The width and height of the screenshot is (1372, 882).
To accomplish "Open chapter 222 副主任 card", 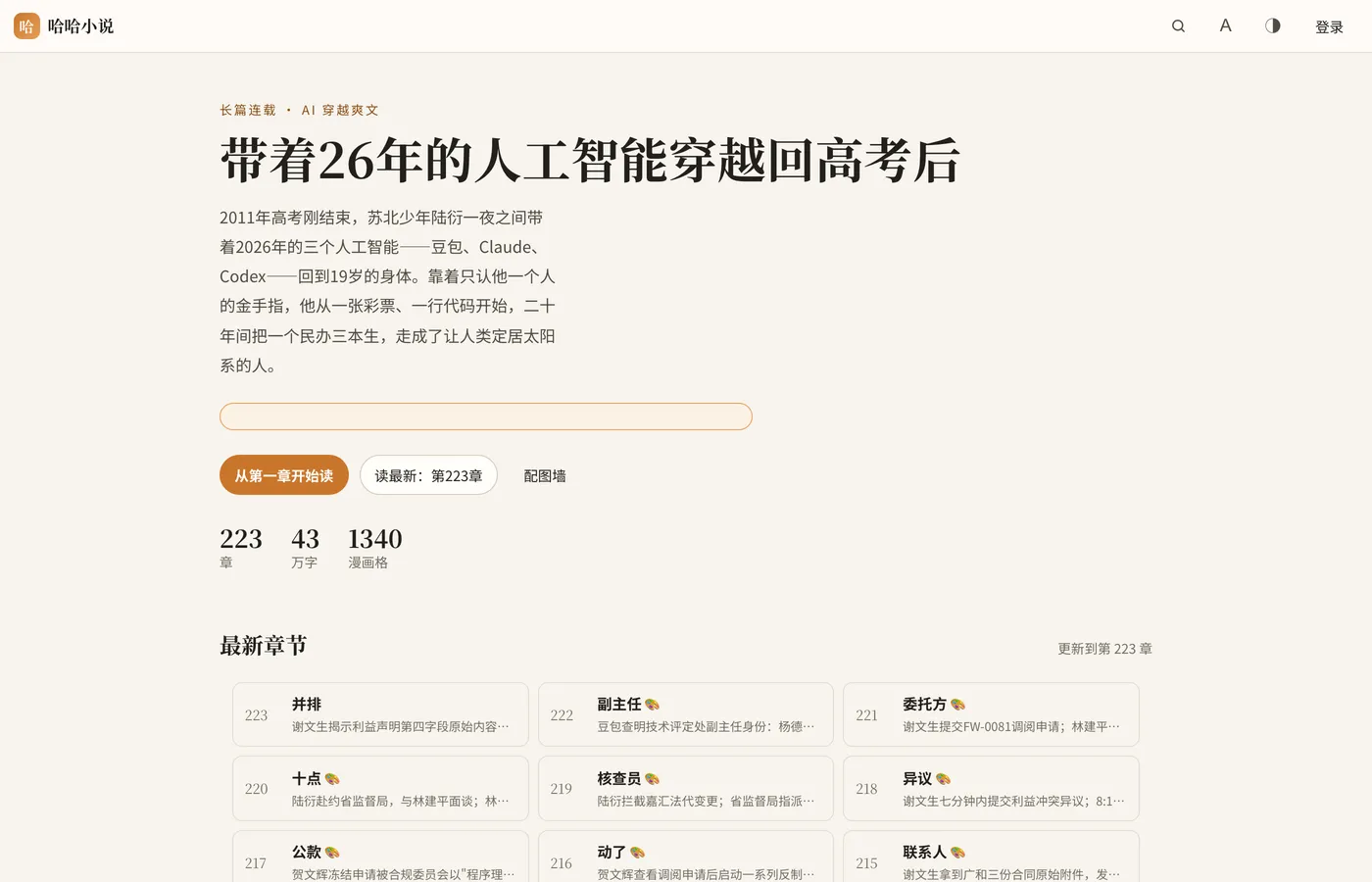I will click(x=686, y=714).
